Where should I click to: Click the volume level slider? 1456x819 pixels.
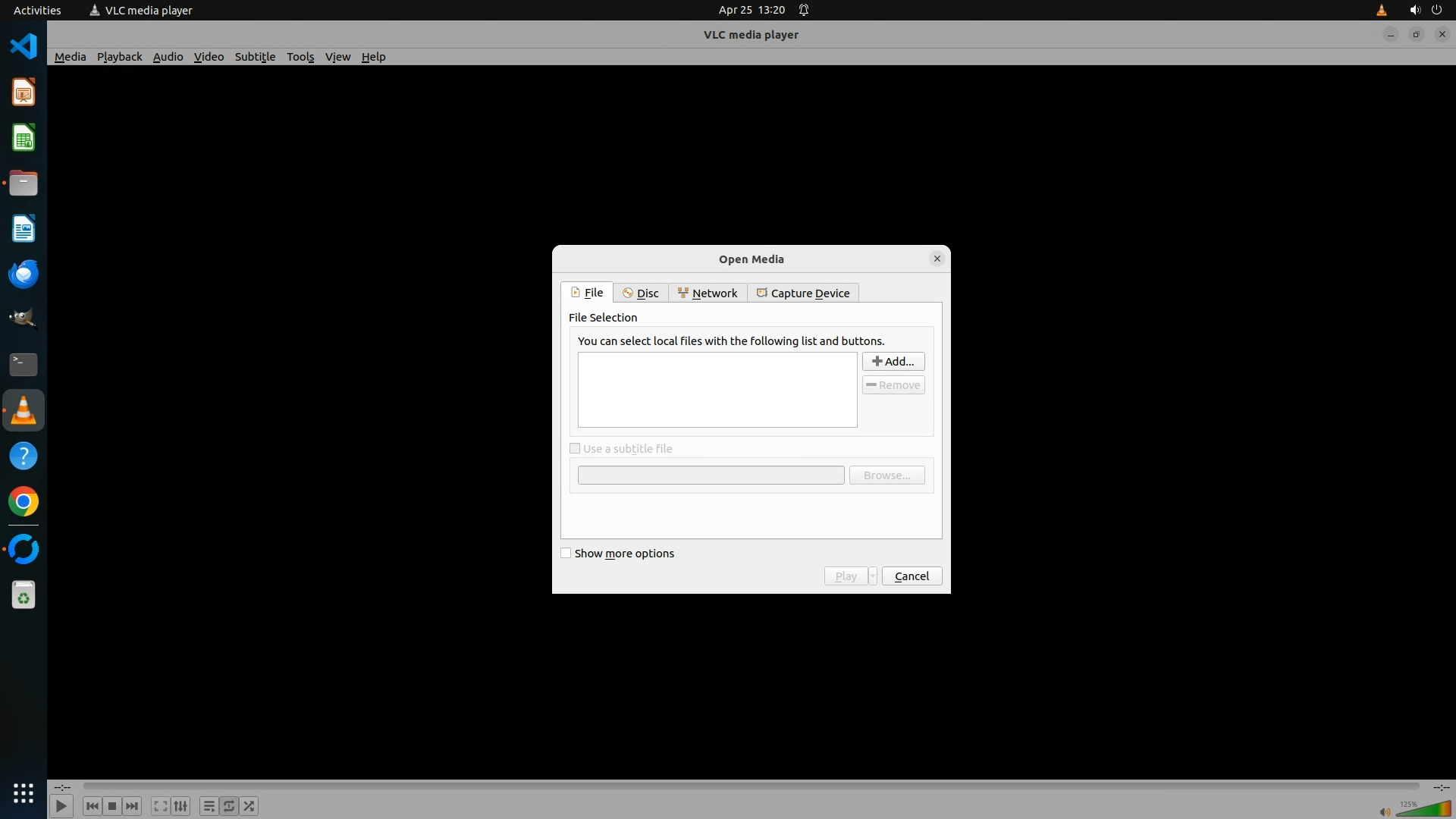1424,809
